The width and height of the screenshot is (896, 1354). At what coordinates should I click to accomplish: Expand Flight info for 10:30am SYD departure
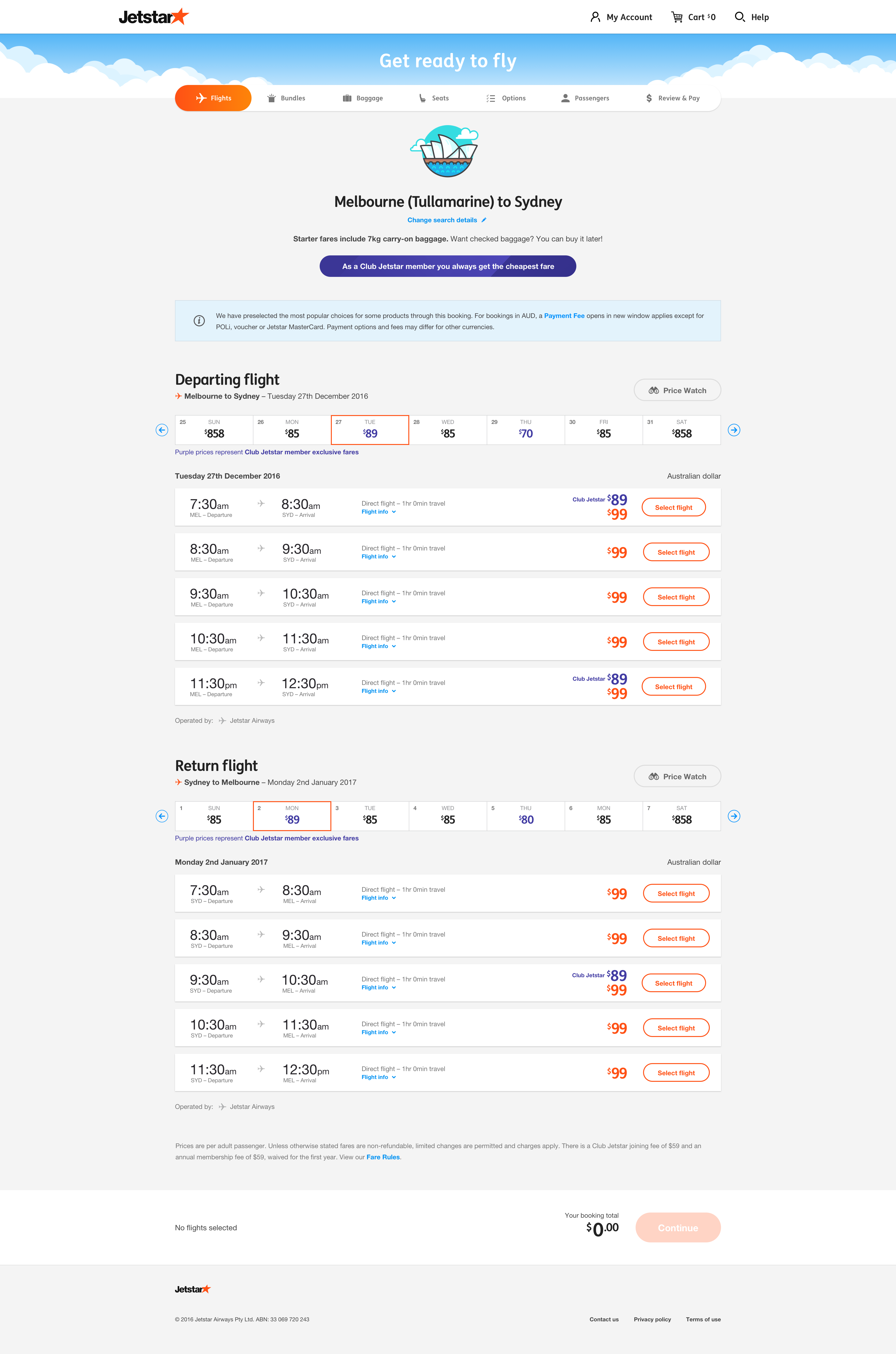tap(379, 1032)
